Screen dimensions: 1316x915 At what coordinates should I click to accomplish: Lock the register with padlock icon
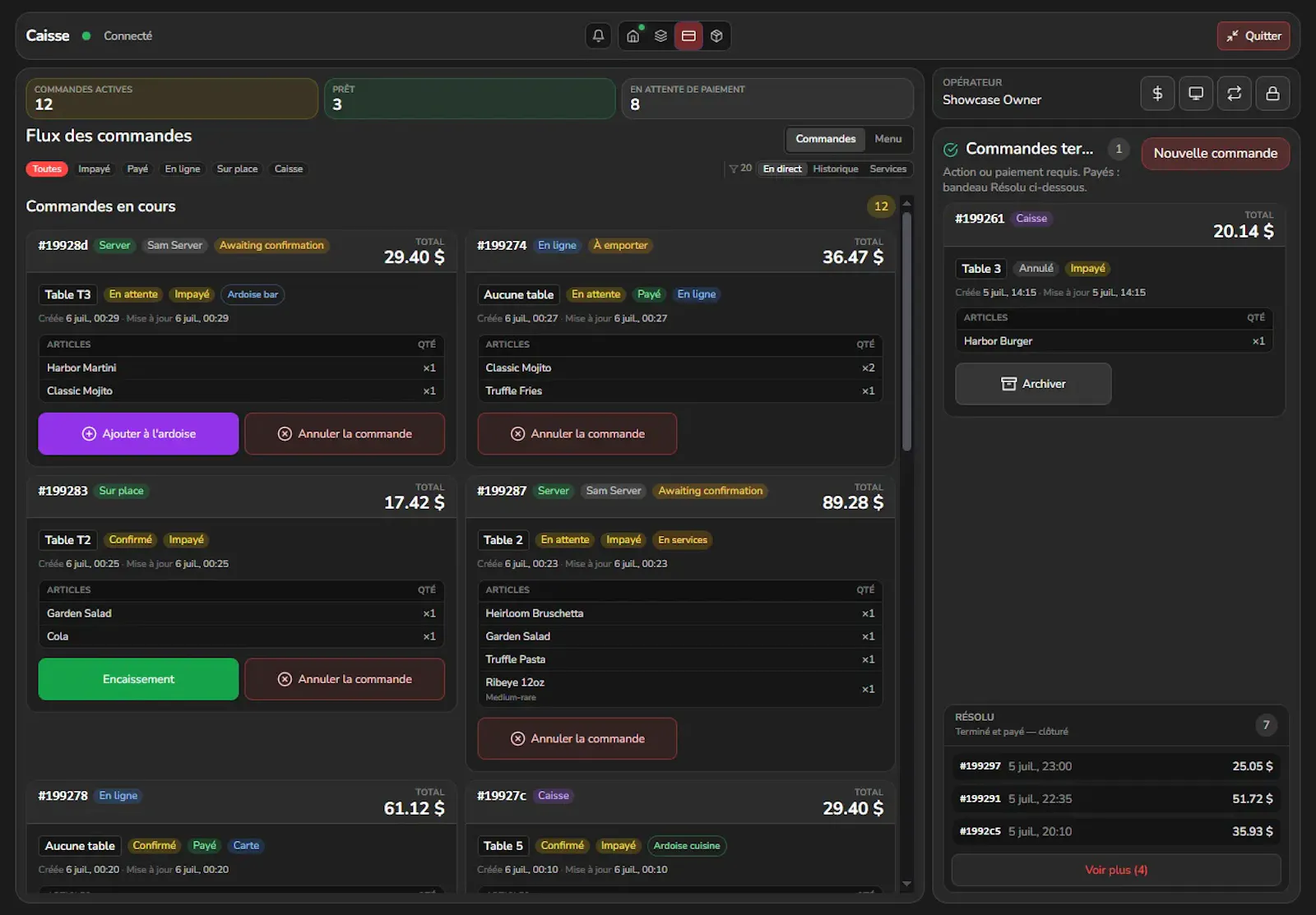(x=1272, y=93)
